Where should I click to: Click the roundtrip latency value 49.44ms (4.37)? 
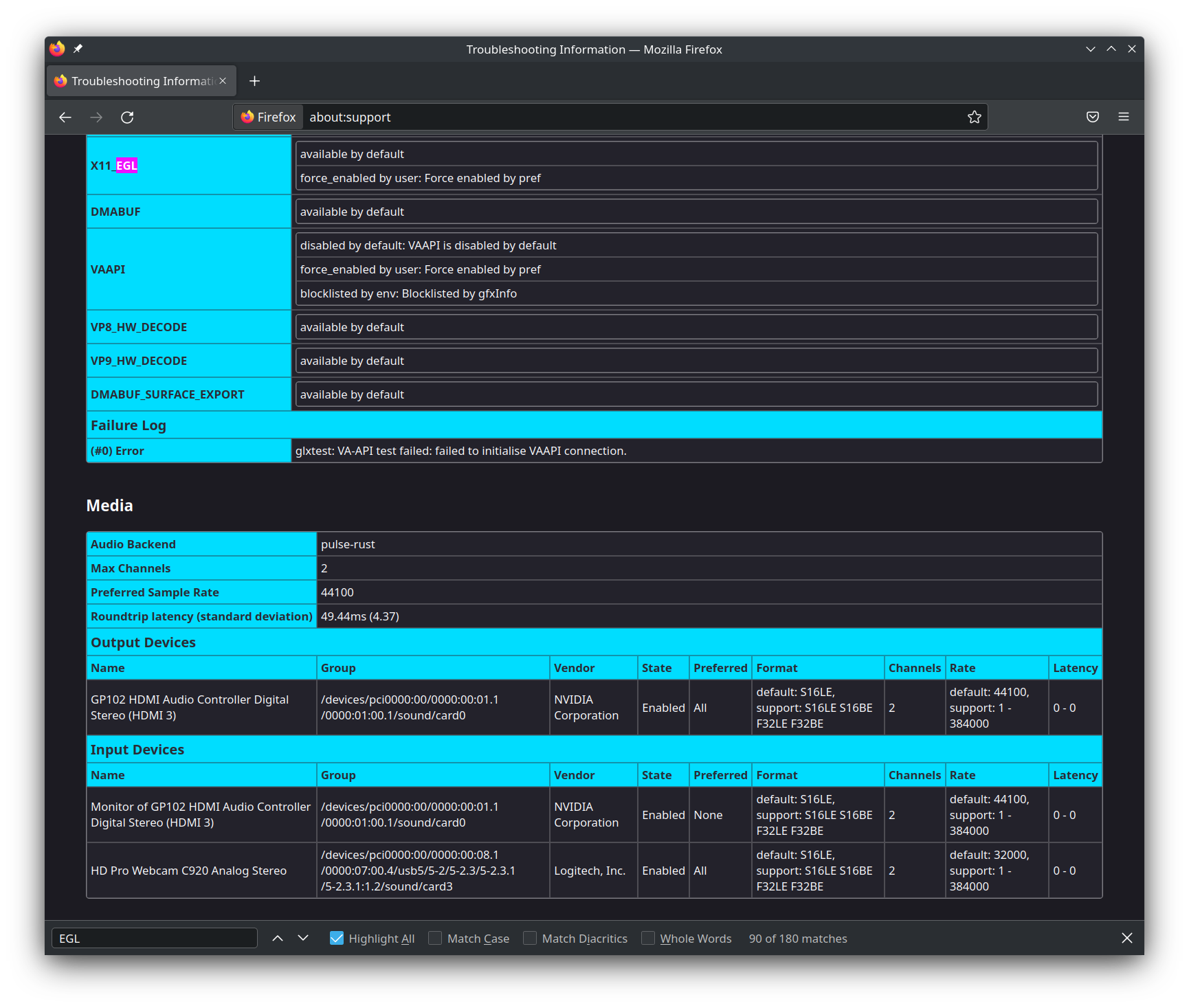pos(360,616)
